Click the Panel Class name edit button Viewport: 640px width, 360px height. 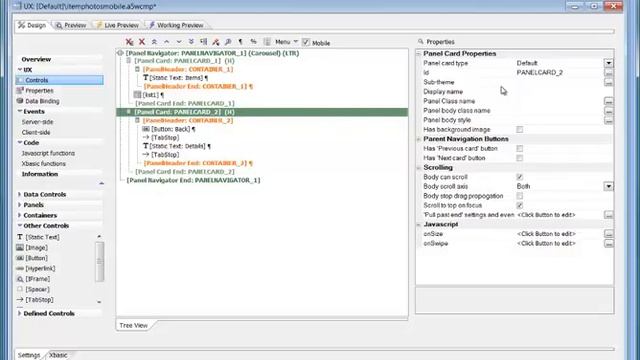[609, 101]
